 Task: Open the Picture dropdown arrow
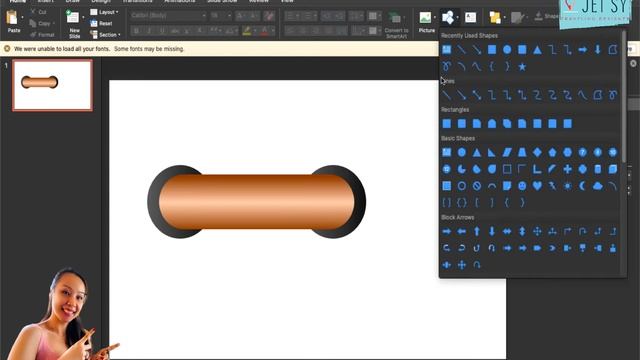pyautogui.click(x=435, y=18)
